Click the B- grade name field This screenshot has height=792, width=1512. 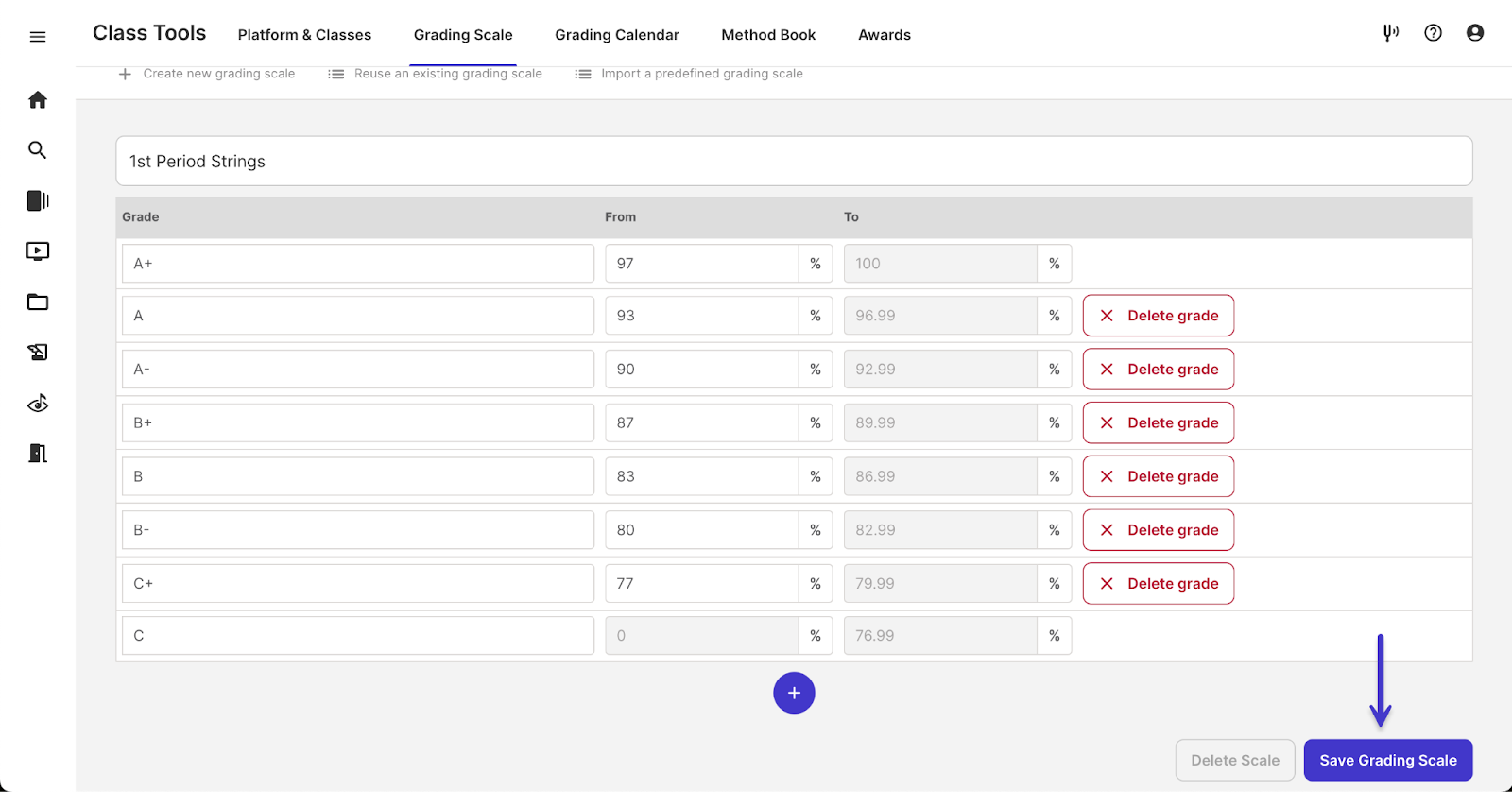click(x=358, y=530)
